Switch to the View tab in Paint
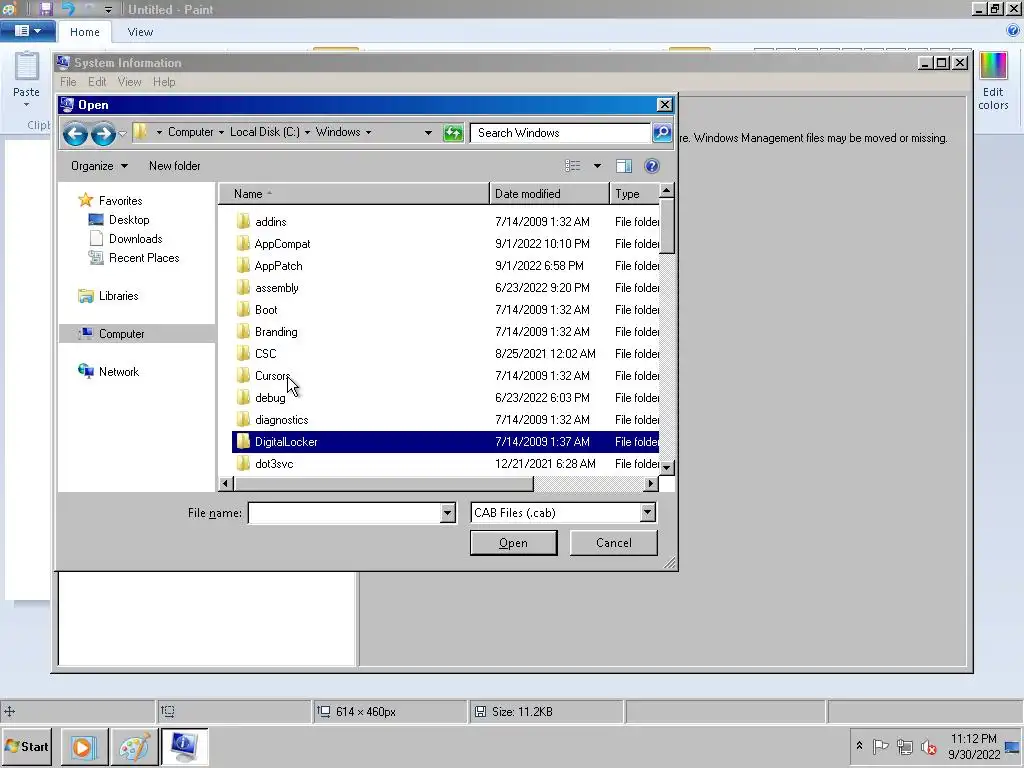 pyautogui.click(x=140, y=31)
